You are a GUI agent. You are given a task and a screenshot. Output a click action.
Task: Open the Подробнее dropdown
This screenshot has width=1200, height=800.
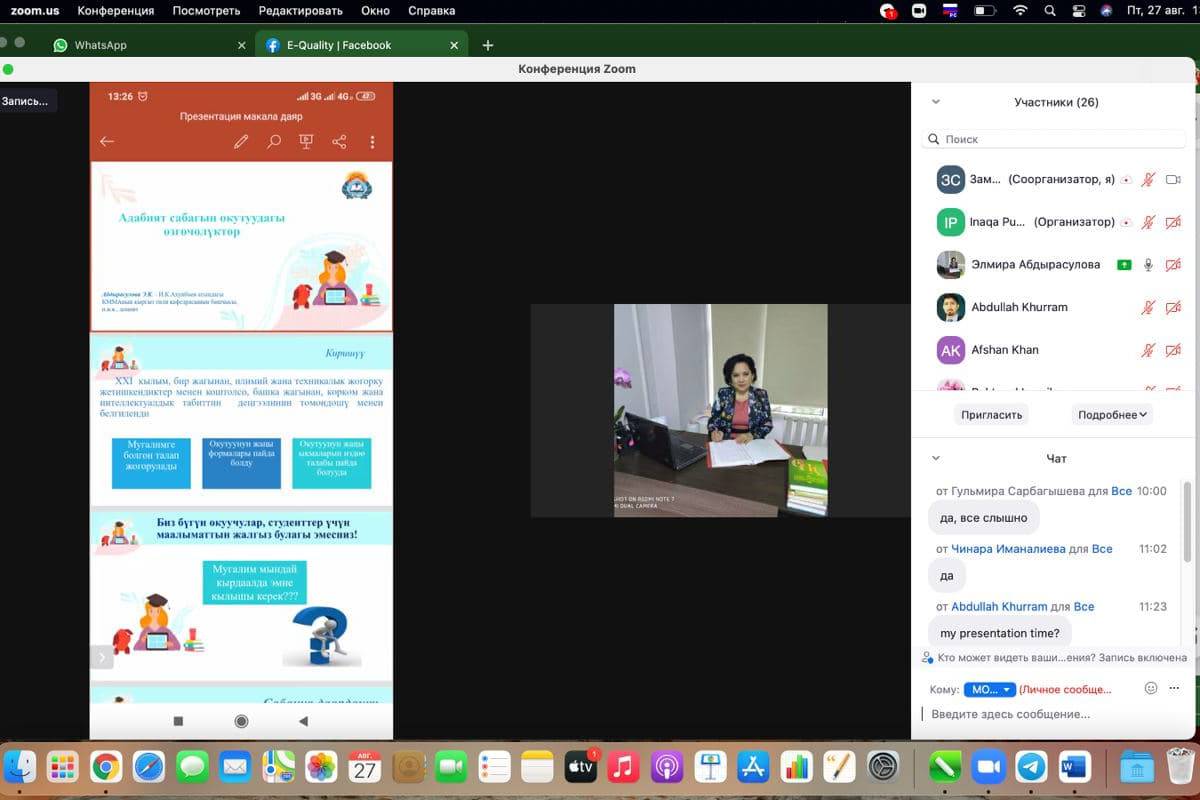tap(1112, 414)
